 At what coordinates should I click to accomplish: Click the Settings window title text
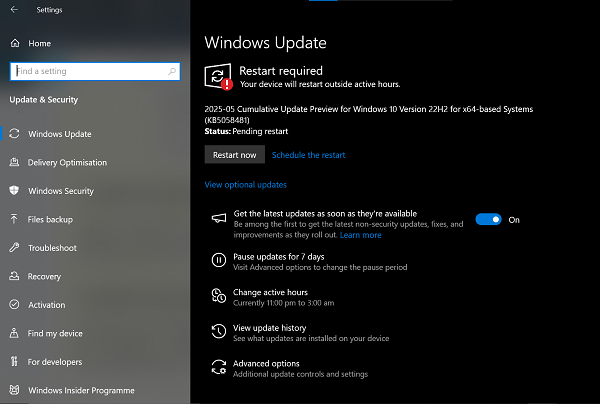click(x=49, y=10)
